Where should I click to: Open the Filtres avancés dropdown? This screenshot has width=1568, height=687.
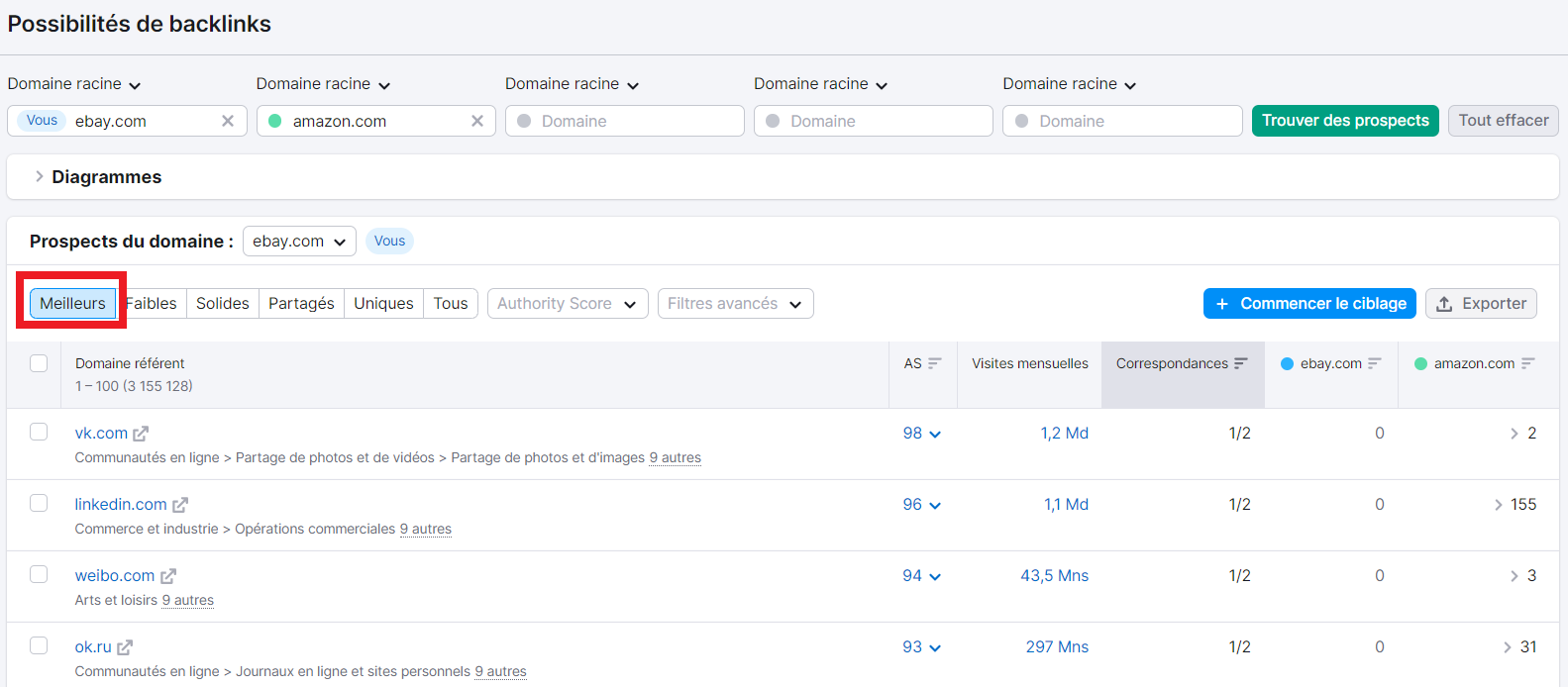(735, 304)
